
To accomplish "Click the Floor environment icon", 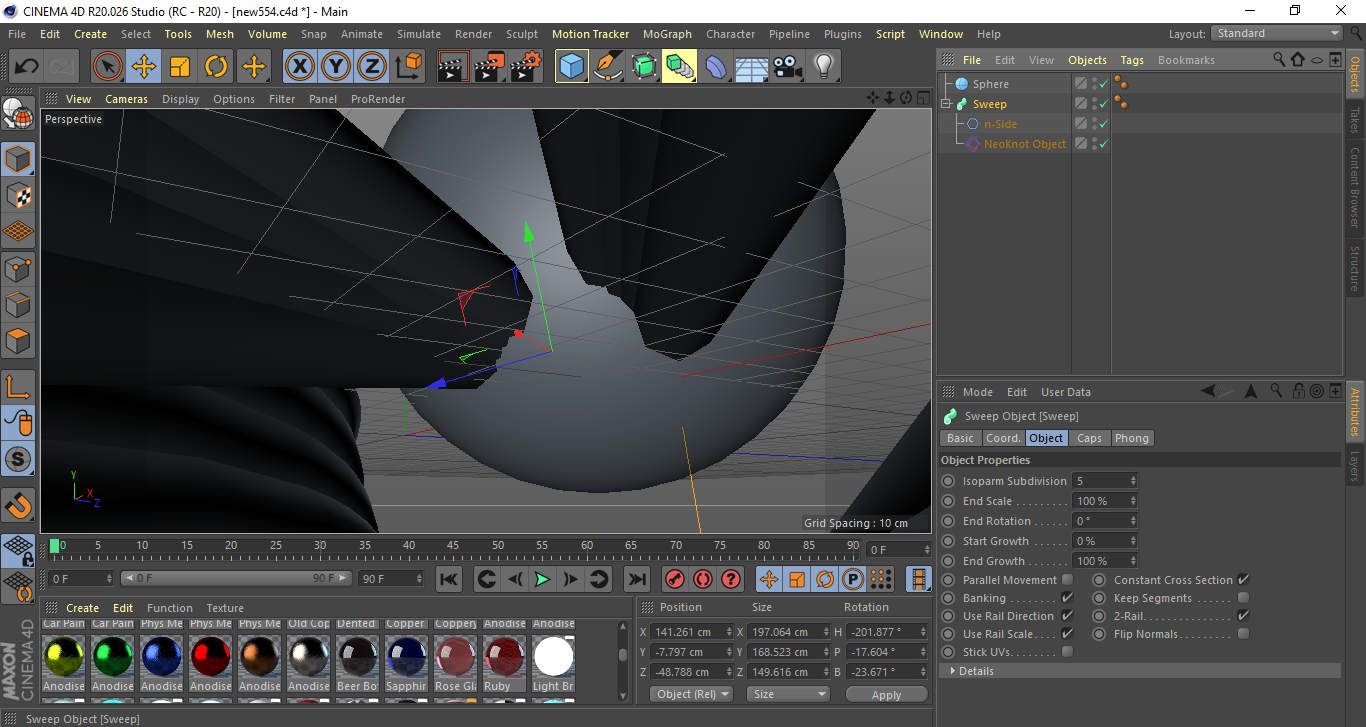I will (751, 67).
